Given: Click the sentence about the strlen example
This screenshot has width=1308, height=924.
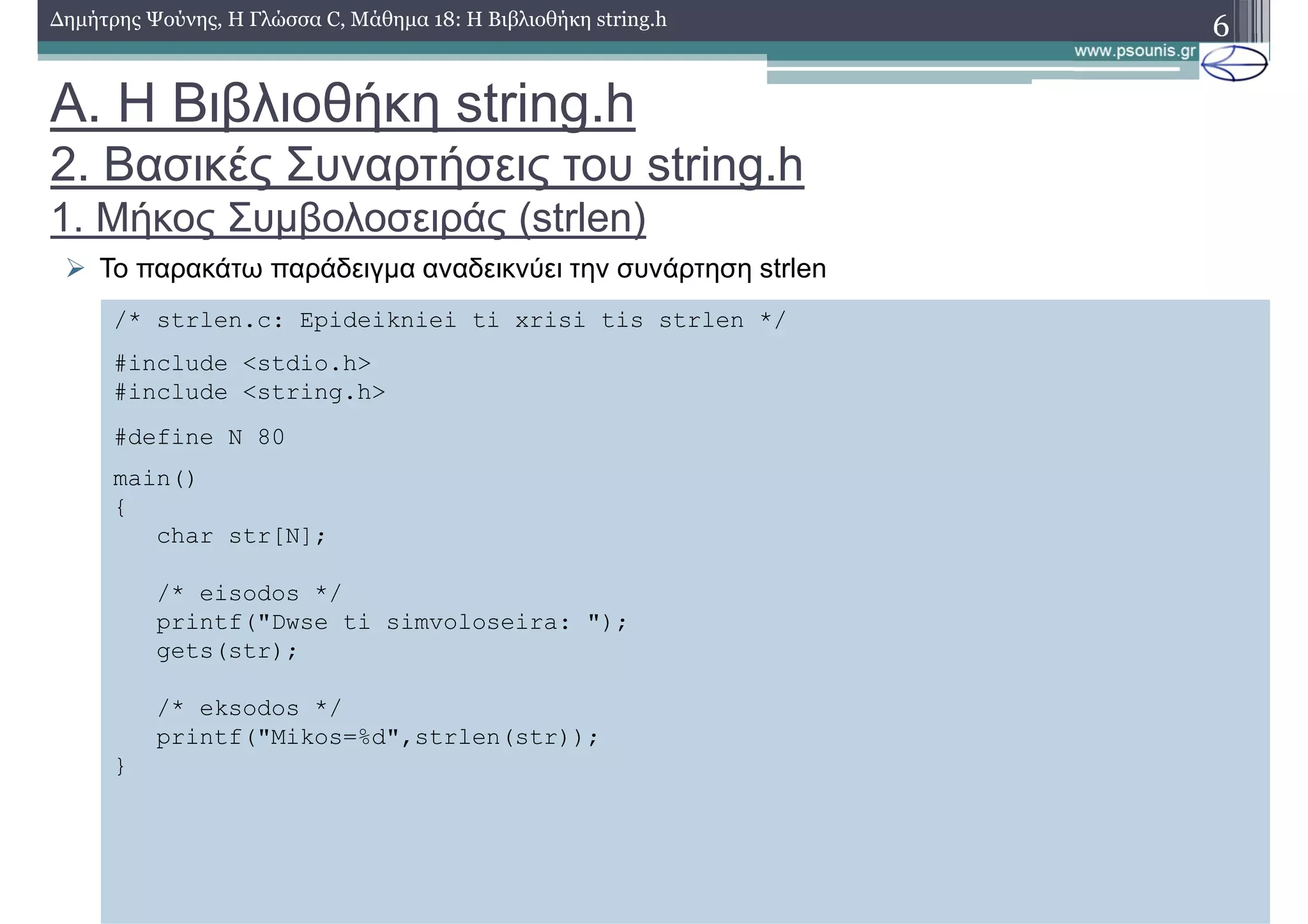Looking at the screenshot, I should click(462, 269).
